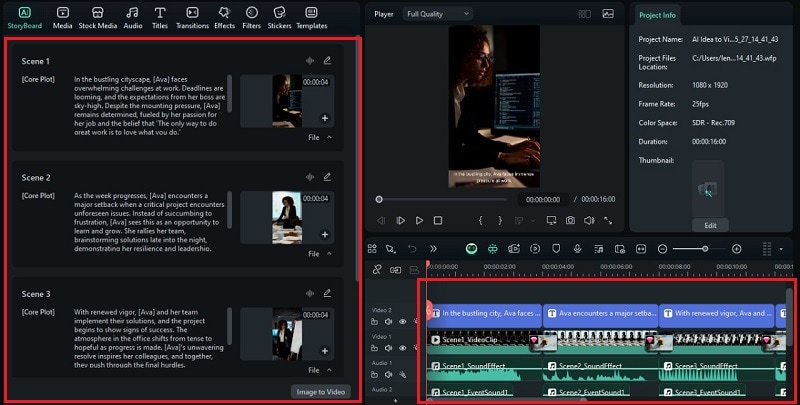Add Scene 3 clip with plus icon
The width and height of the screenshot is (800, 405).
click(324, 350)
